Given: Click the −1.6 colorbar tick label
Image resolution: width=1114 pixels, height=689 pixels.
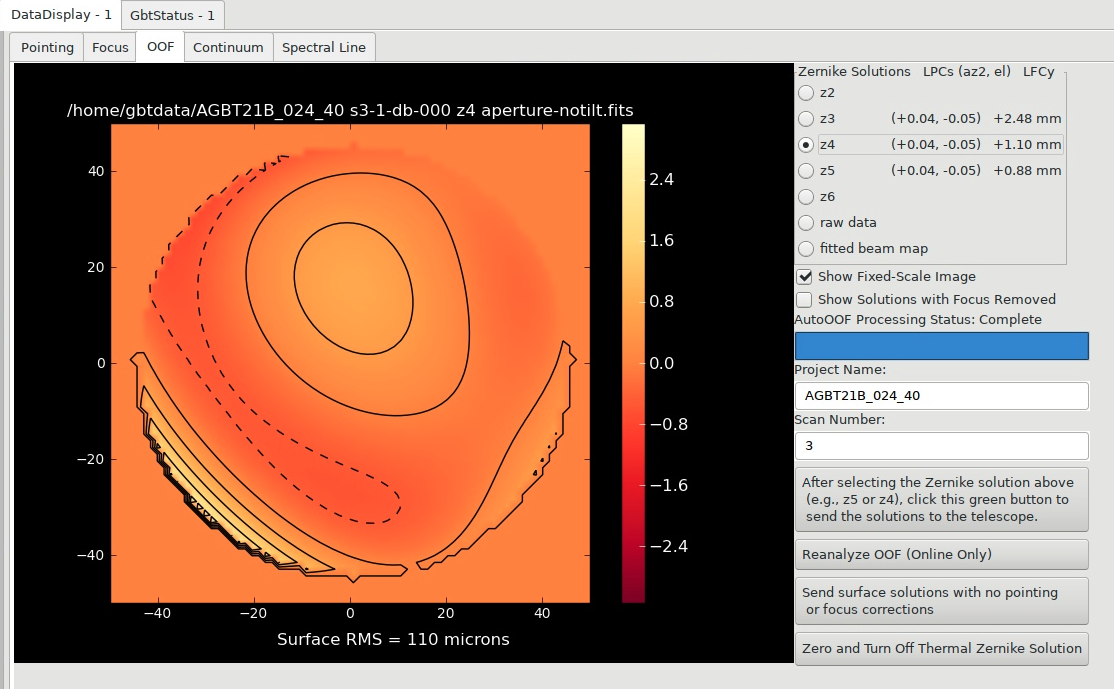Looking at the screenshot, I should (x=669, y=485).
